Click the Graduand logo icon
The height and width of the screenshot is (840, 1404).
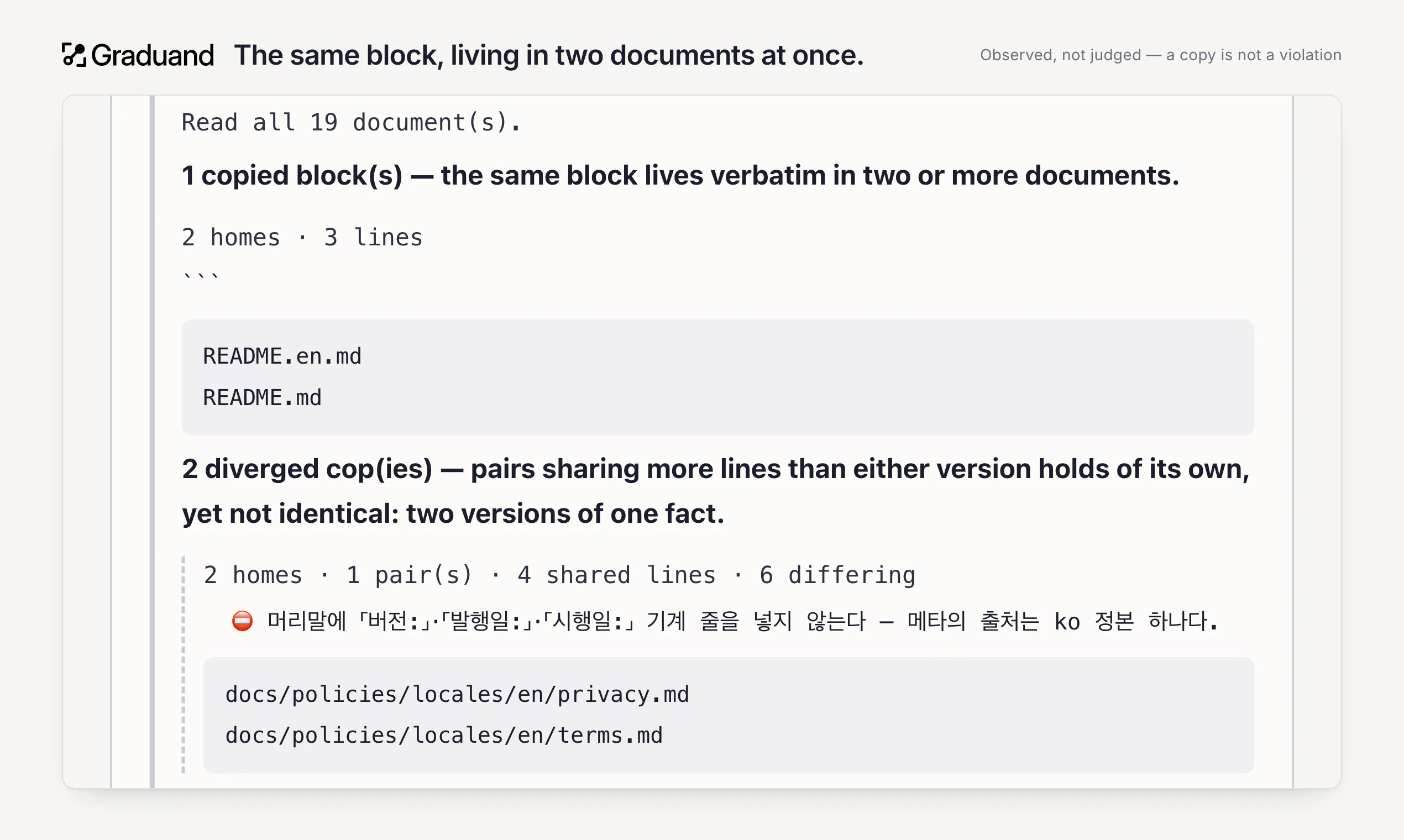[x=74, y=55]
